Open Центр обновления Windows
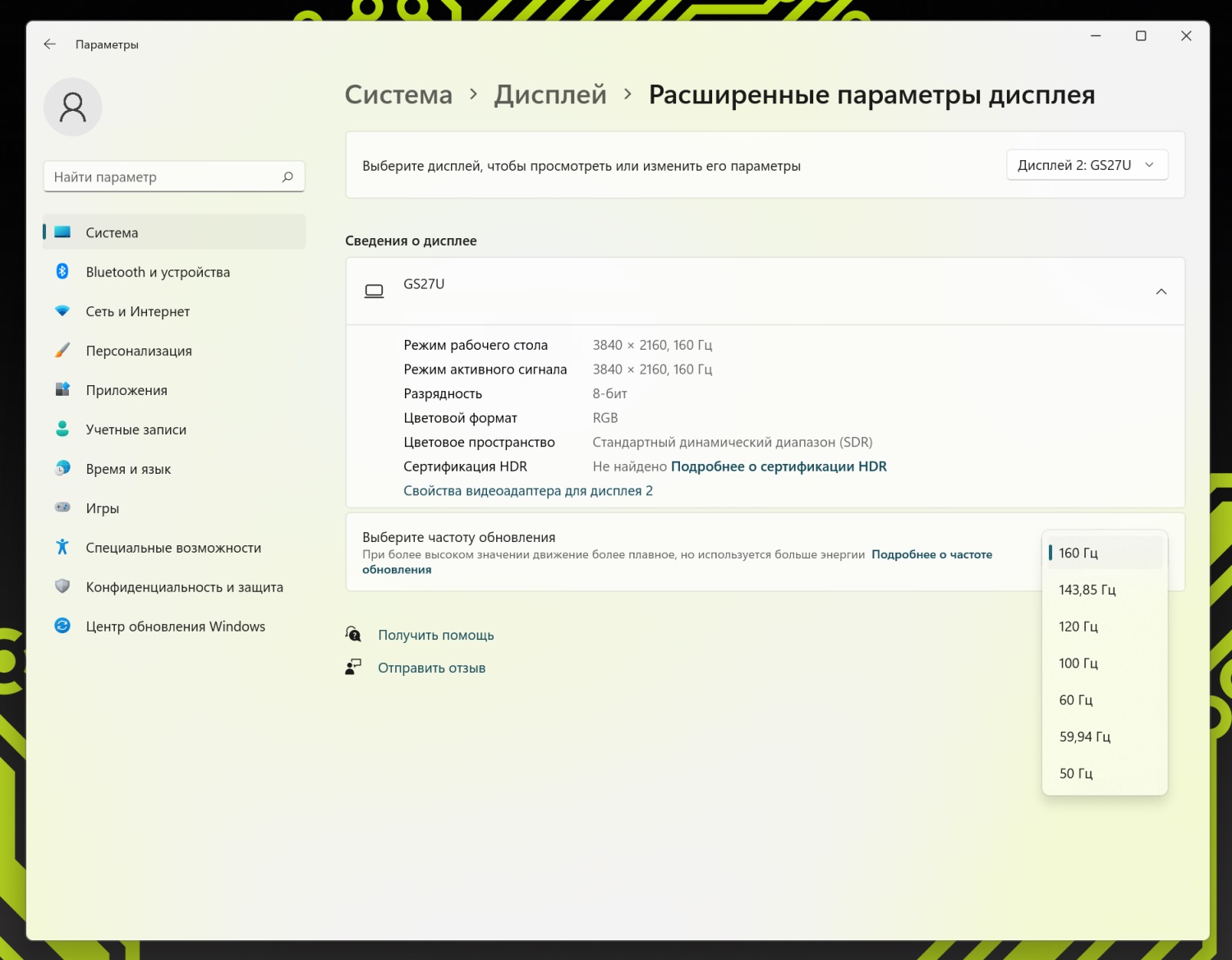Screen dimensions: 1232x960 coord(175,627)
